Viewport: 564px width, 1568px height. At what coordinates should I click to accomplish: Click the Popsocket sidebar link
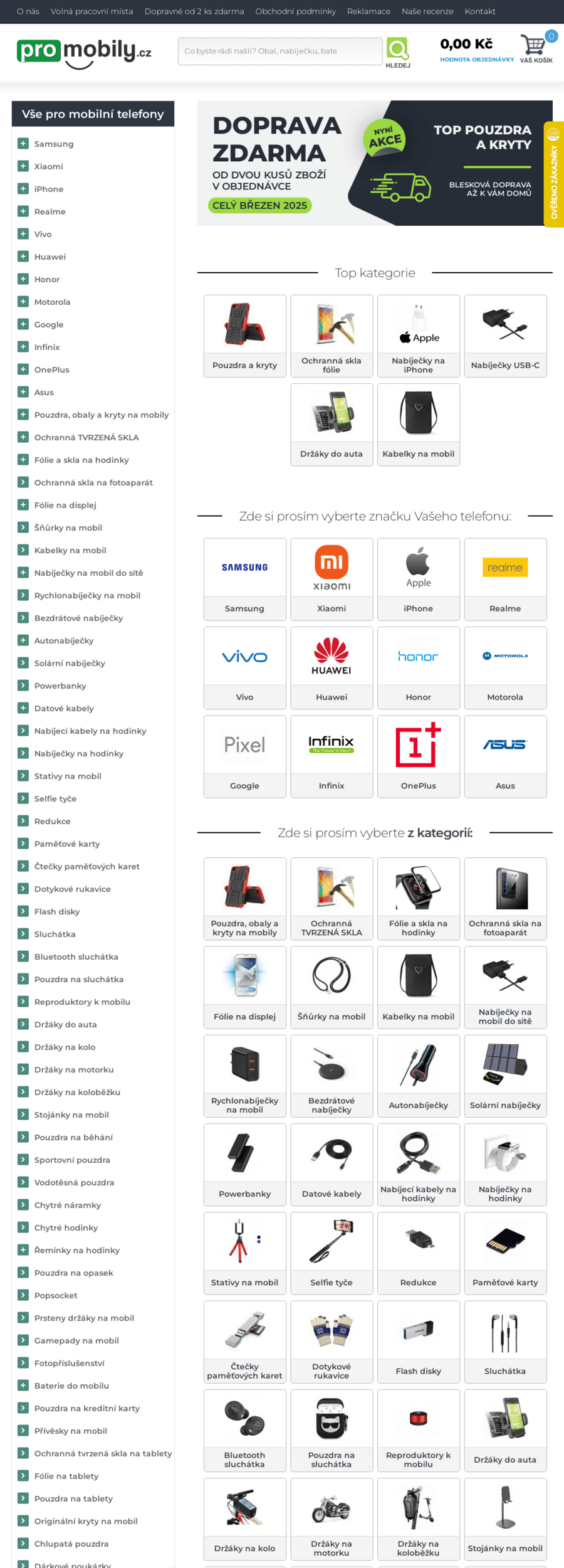(x=56, y=1295)
